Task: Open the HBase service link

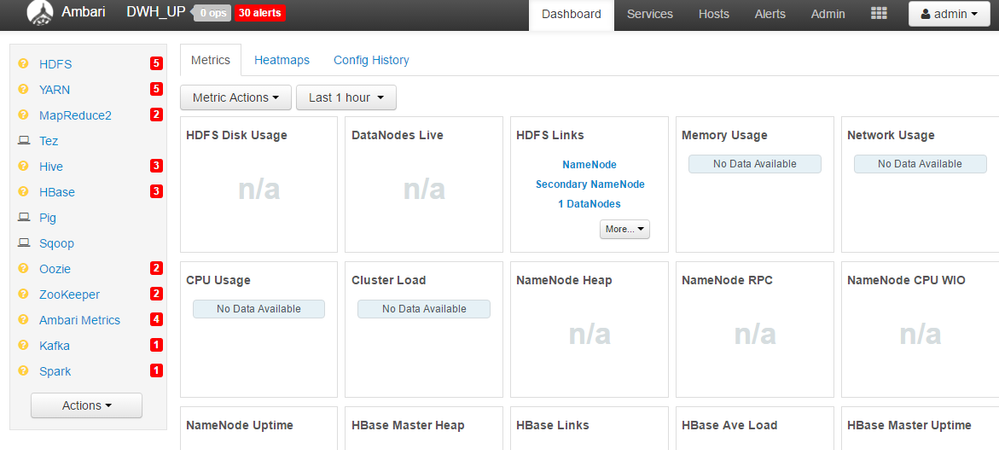Action: (57, 192)
